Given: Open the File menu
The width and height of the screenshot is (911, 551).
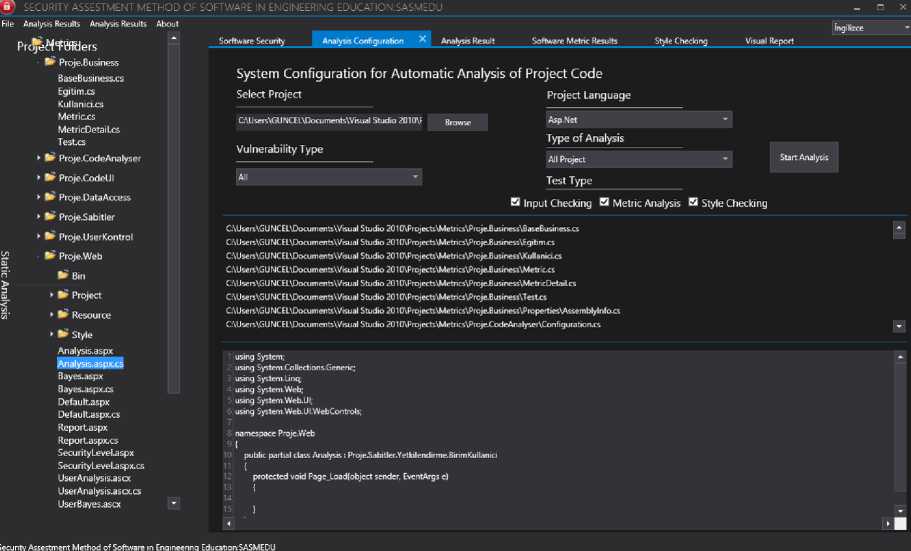Looking at the screenshot, I should click(8, 24).
